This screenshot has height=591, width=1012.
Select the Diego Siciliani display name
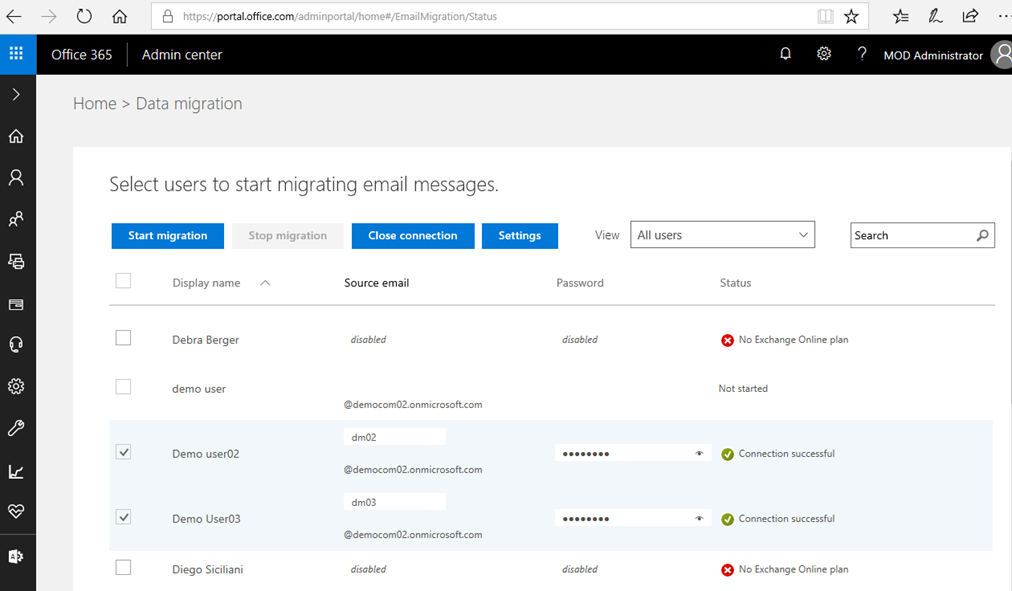tap(208, 570)
